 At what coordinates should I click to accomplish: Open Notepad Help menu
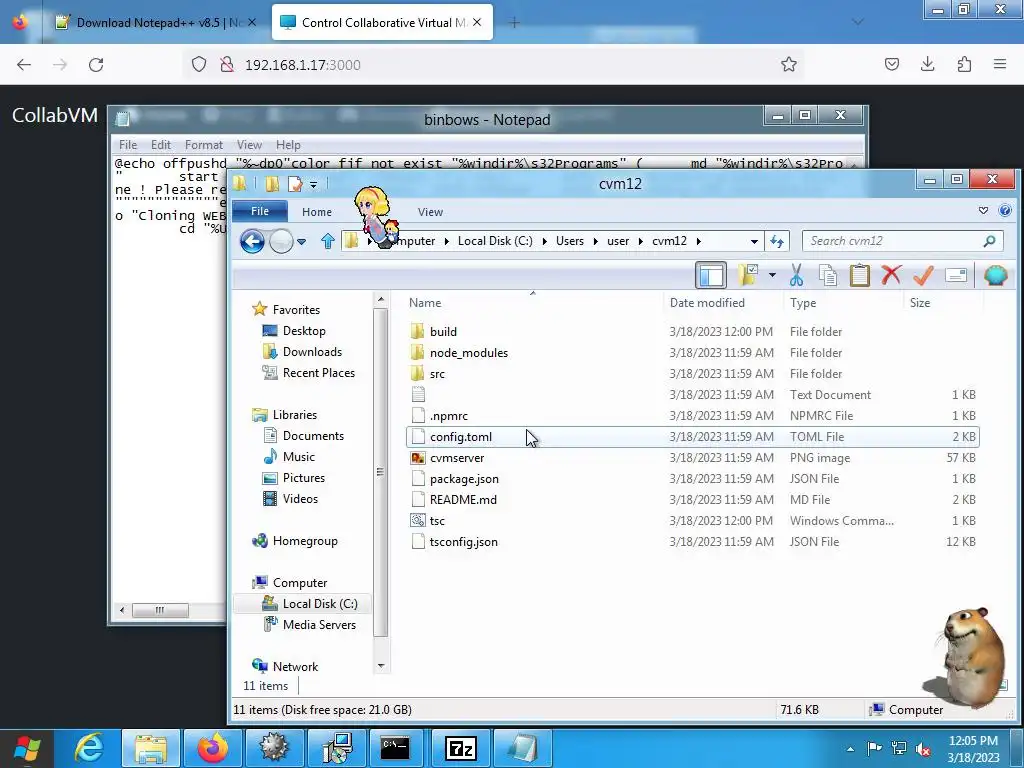(288, 144)
